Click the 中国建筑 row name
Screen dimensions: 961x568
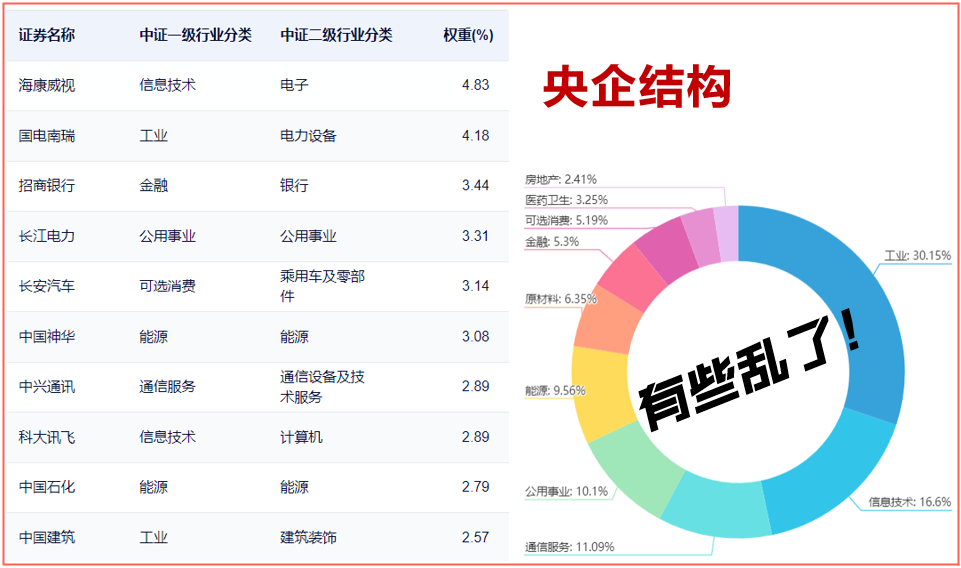point(46,537)
